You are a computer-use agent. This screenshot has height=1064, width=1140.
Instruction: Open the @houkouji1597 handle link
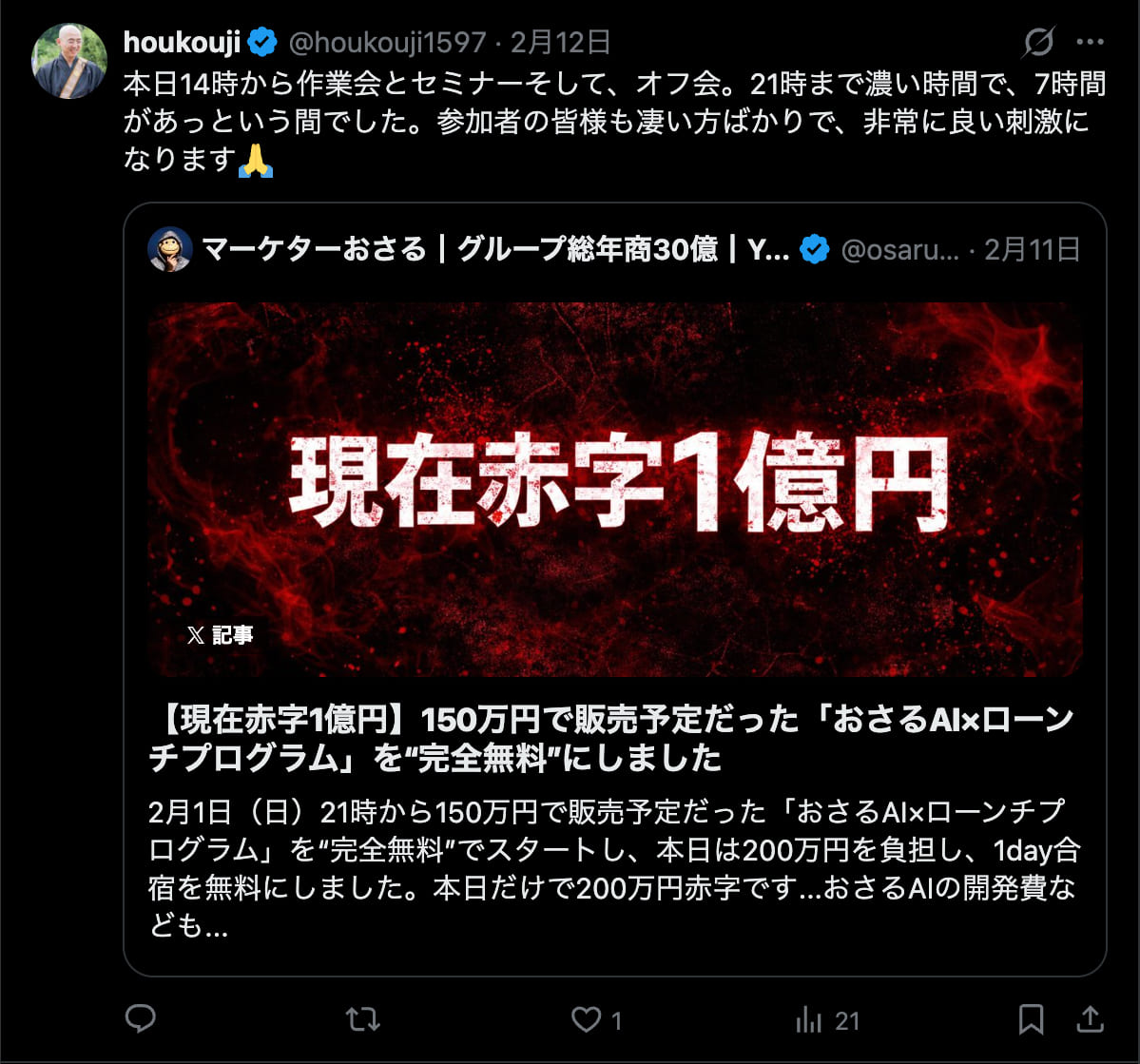[x=388, y=42]
